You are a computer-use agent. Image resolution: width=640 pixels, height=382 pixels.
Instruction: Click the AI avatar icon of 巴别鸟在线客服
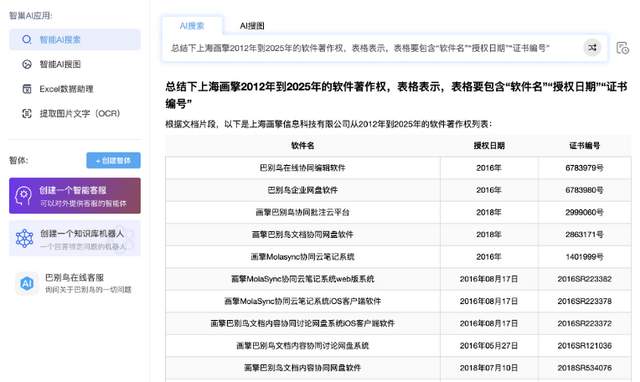pos(27,283)
